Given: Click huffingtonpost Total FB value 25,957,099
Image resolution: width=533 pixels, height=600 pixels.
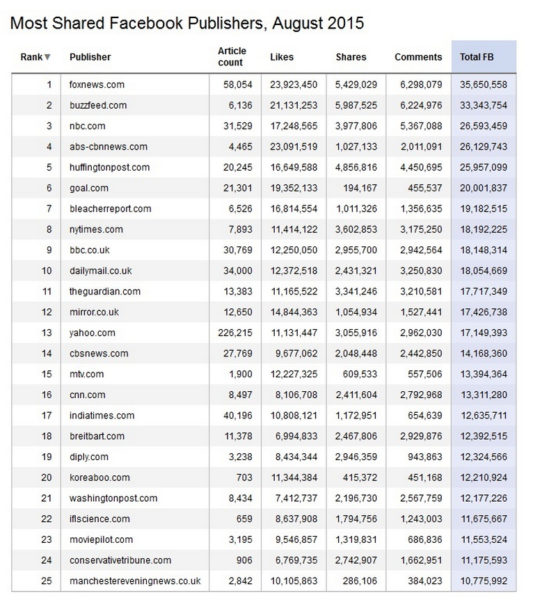Looking at the screenshot, I should pyautogui.click(x=484, y=167).
